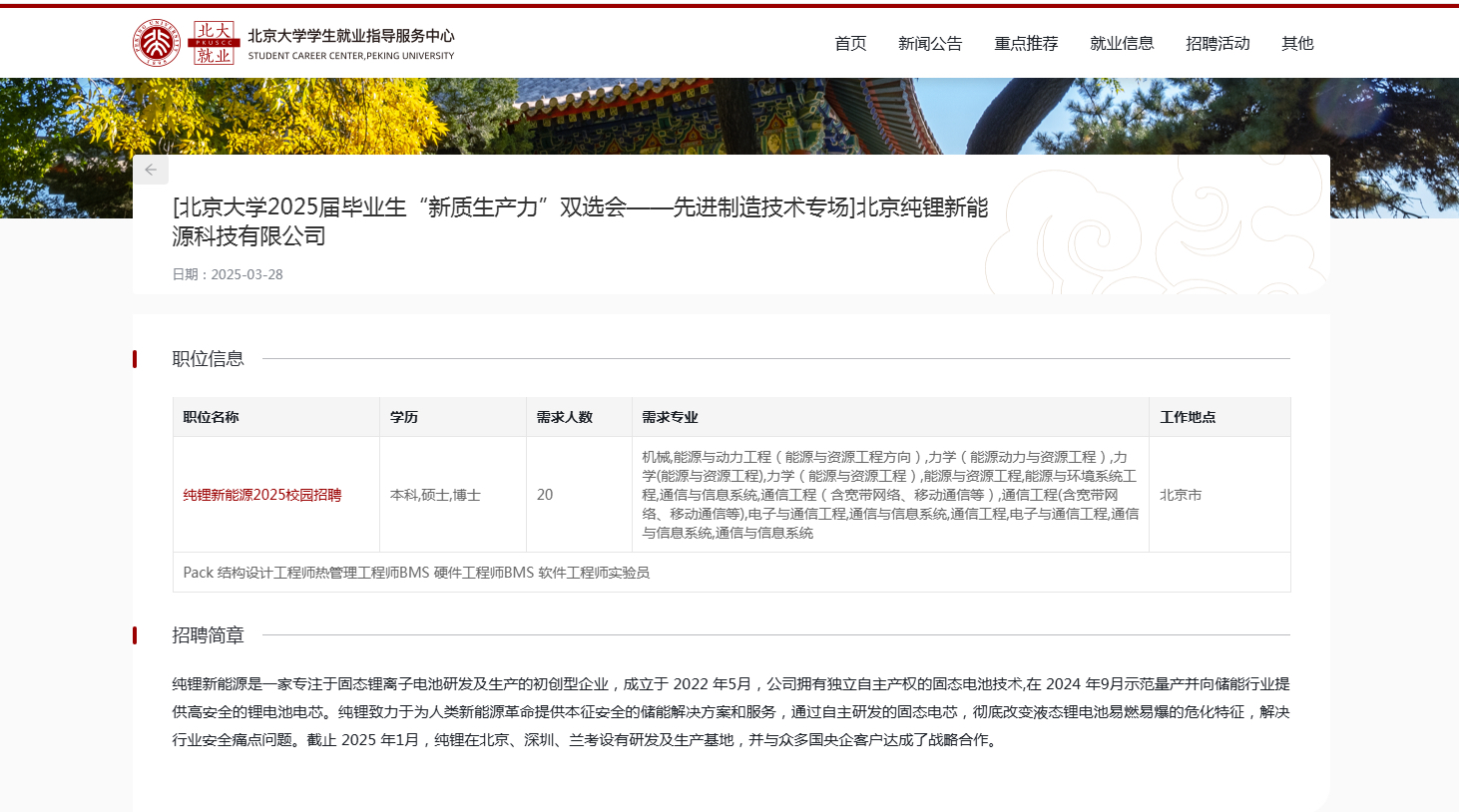Click the Peking University round seal logo

tap(157, 43)
